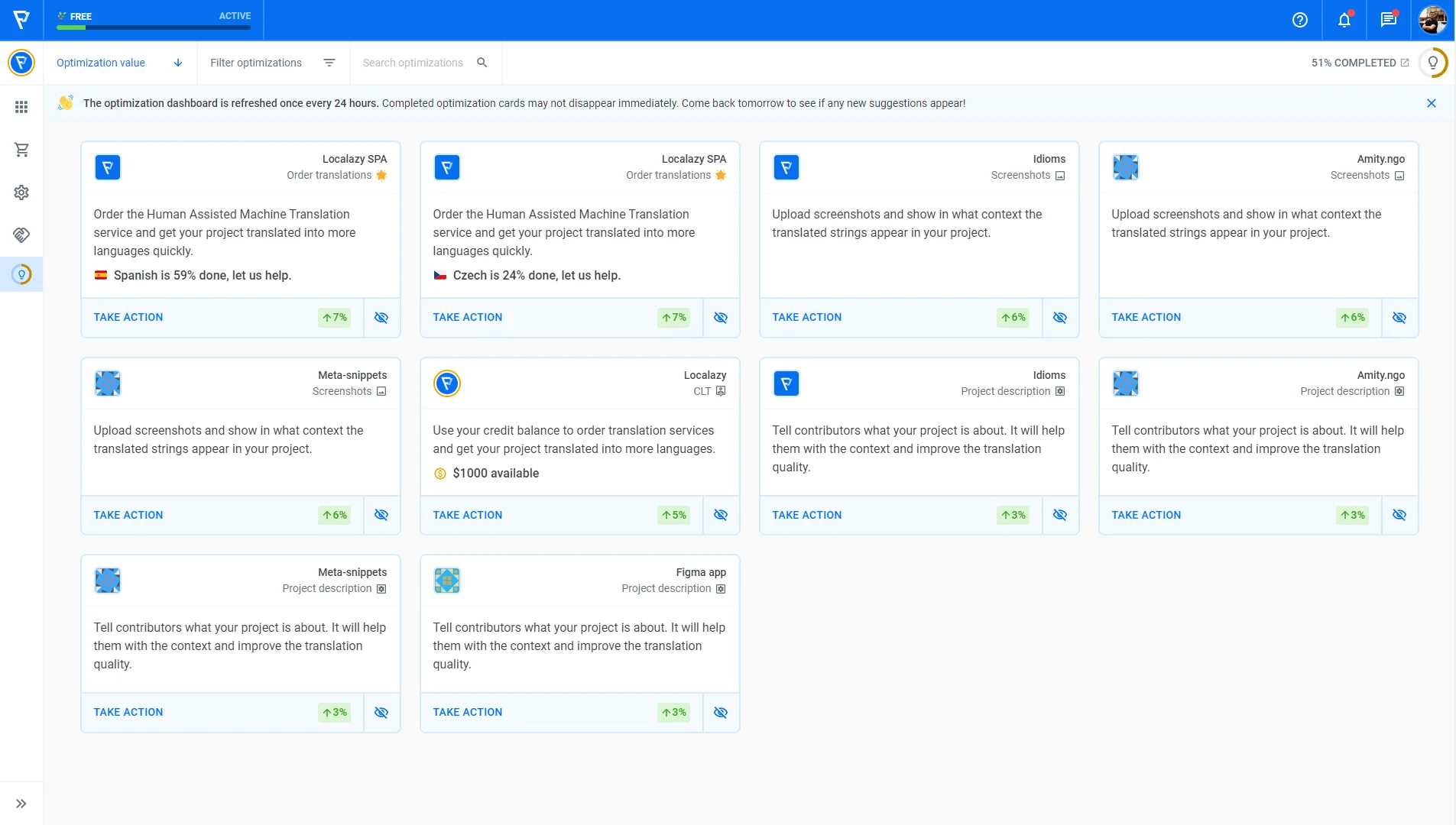Hide the Figma app Project description card
Image resolution: width=1456 pixels, height=825 pixels.
[721, 713]
